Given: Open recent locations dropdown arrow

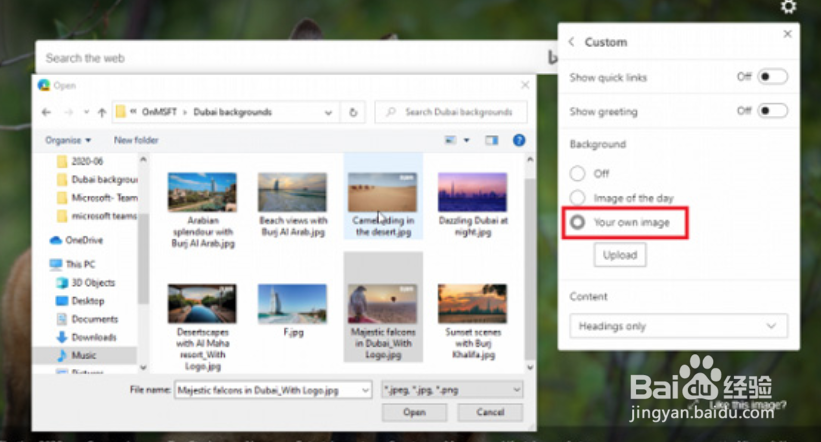Looking at the screenshot, I should pos(86,112).
